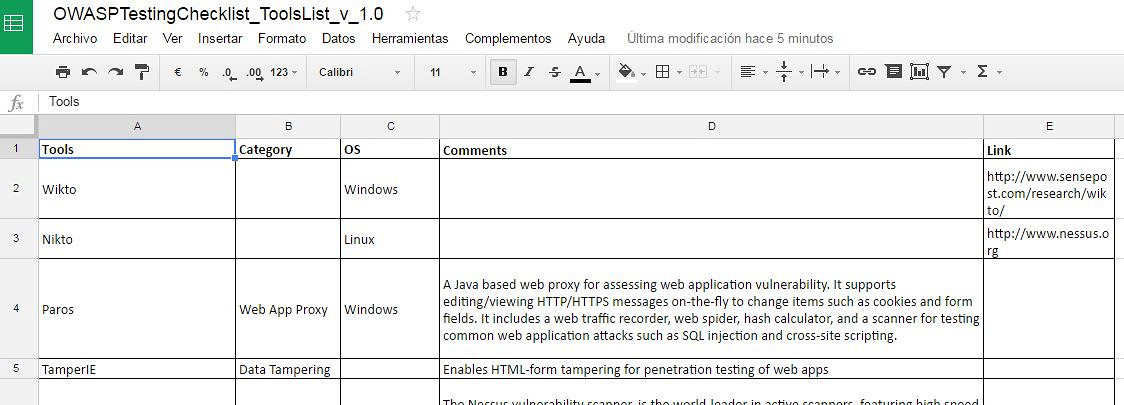Screen dimensions: 1124x405
Task: Select the Link header cell
Action: (x=1049, y=149)
